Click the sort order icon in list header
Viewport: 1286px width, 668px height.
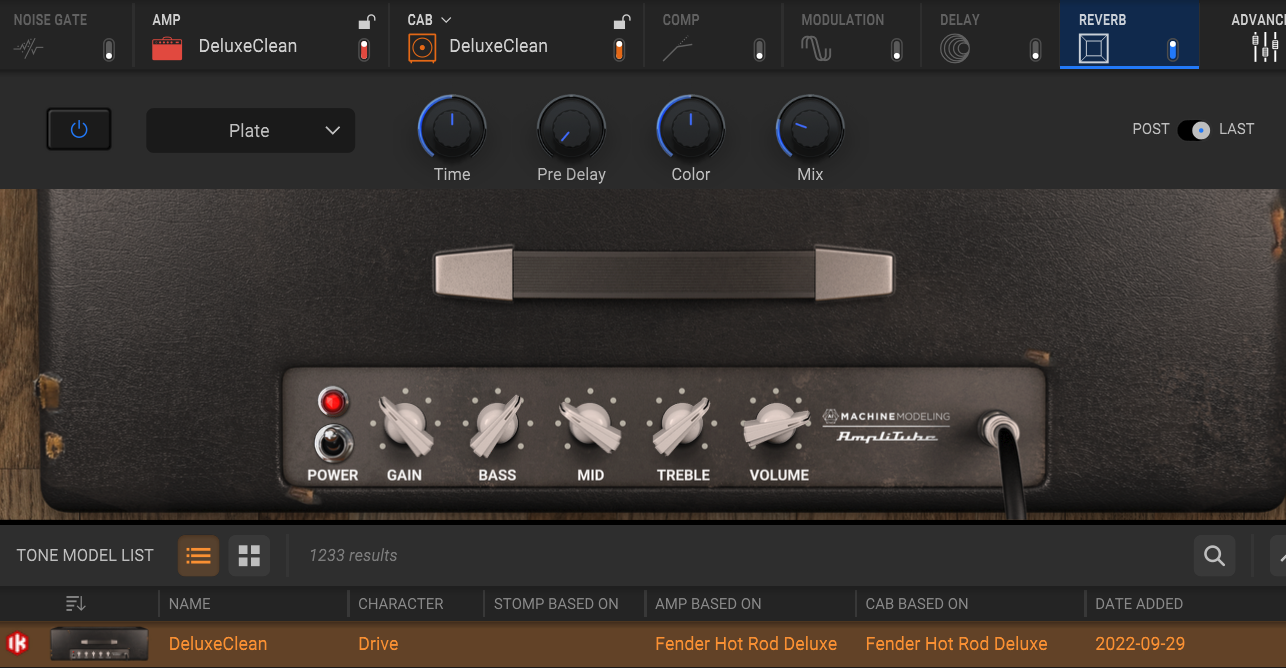[76, 603]
